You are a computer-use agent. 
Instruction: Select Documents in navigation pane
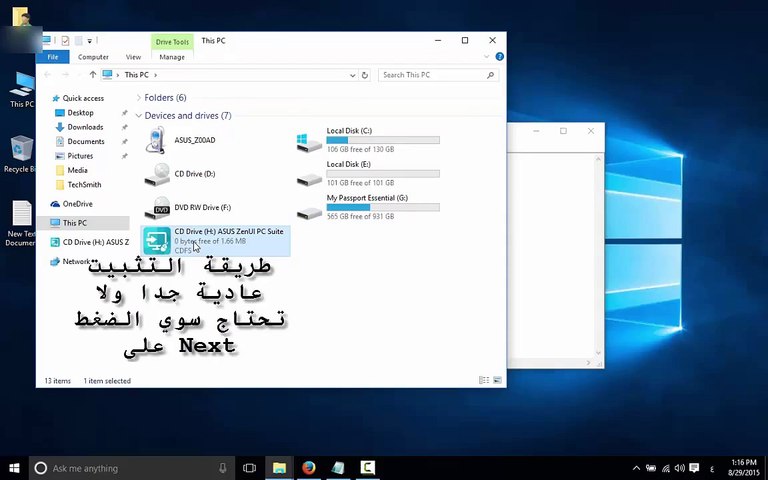[86, 142]
